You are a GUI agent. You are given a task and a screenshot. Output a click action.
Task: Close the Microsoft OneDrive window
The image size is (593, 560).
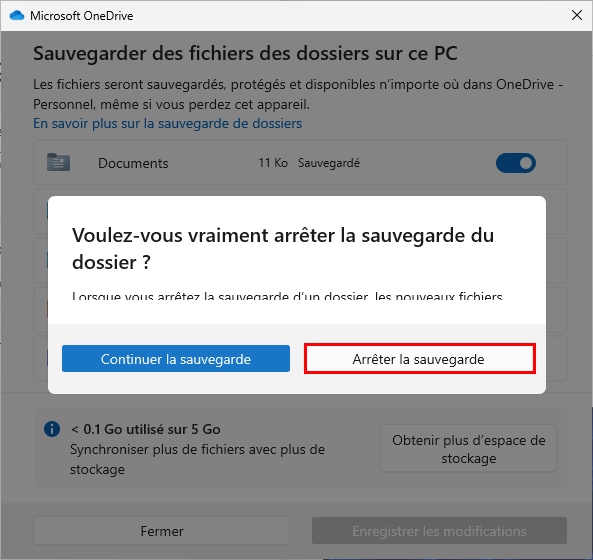pyautogui.click(x=577, y=16)
